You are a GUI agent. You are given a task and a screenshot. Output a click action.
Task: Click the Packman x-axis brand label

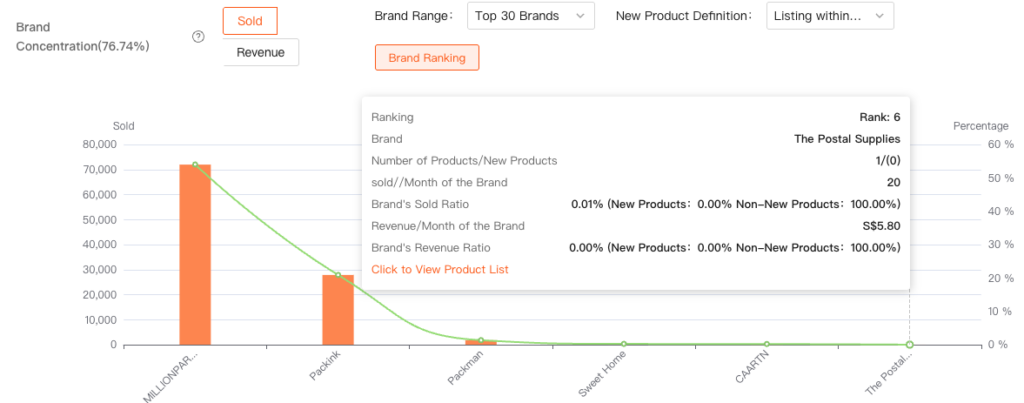click(469, 370)
